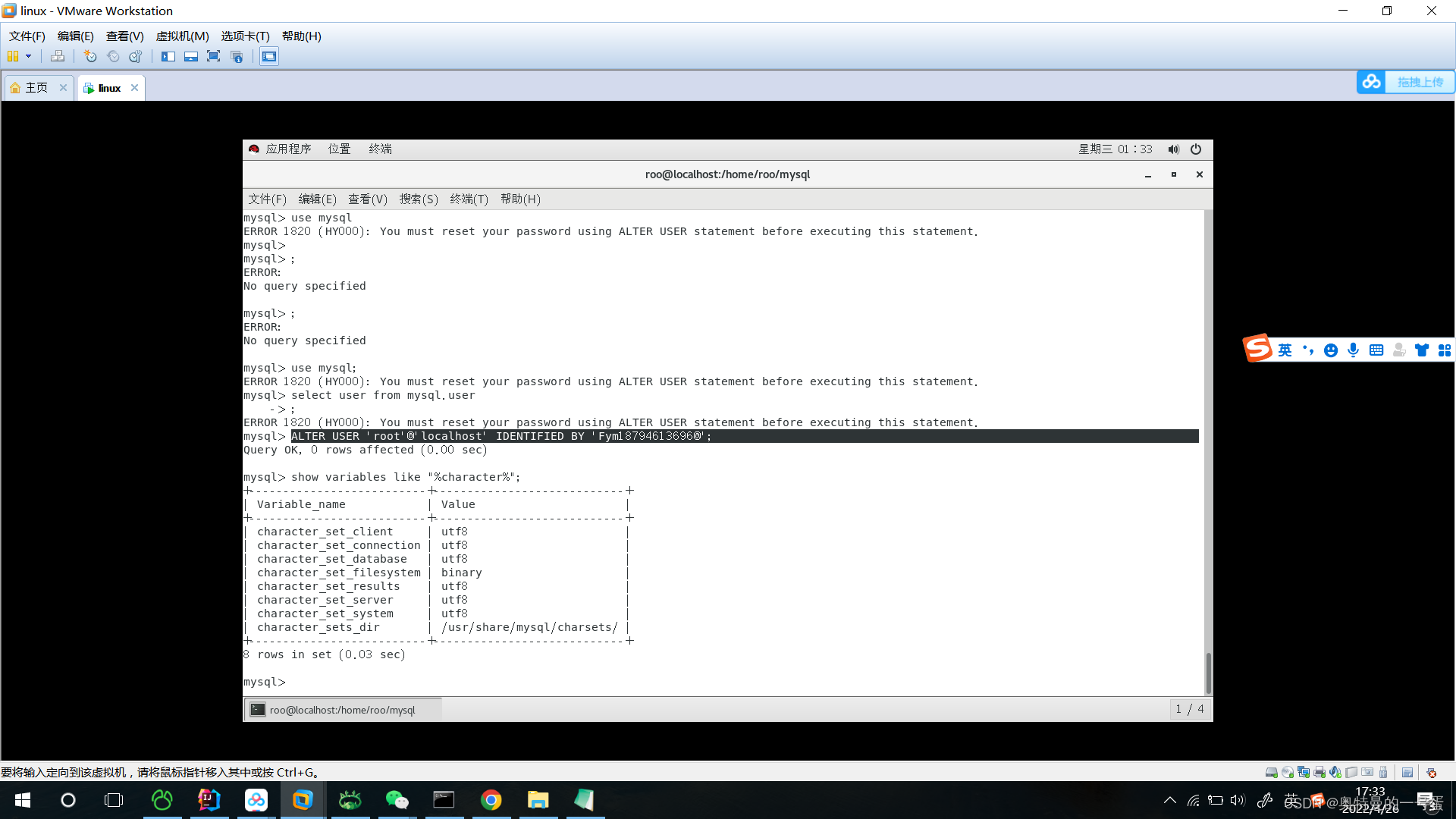The width and height of the screenshot is (1456, 819).
Task: Click the terminal vertical scrollbar thumb
Action: tap(1208, 673)
